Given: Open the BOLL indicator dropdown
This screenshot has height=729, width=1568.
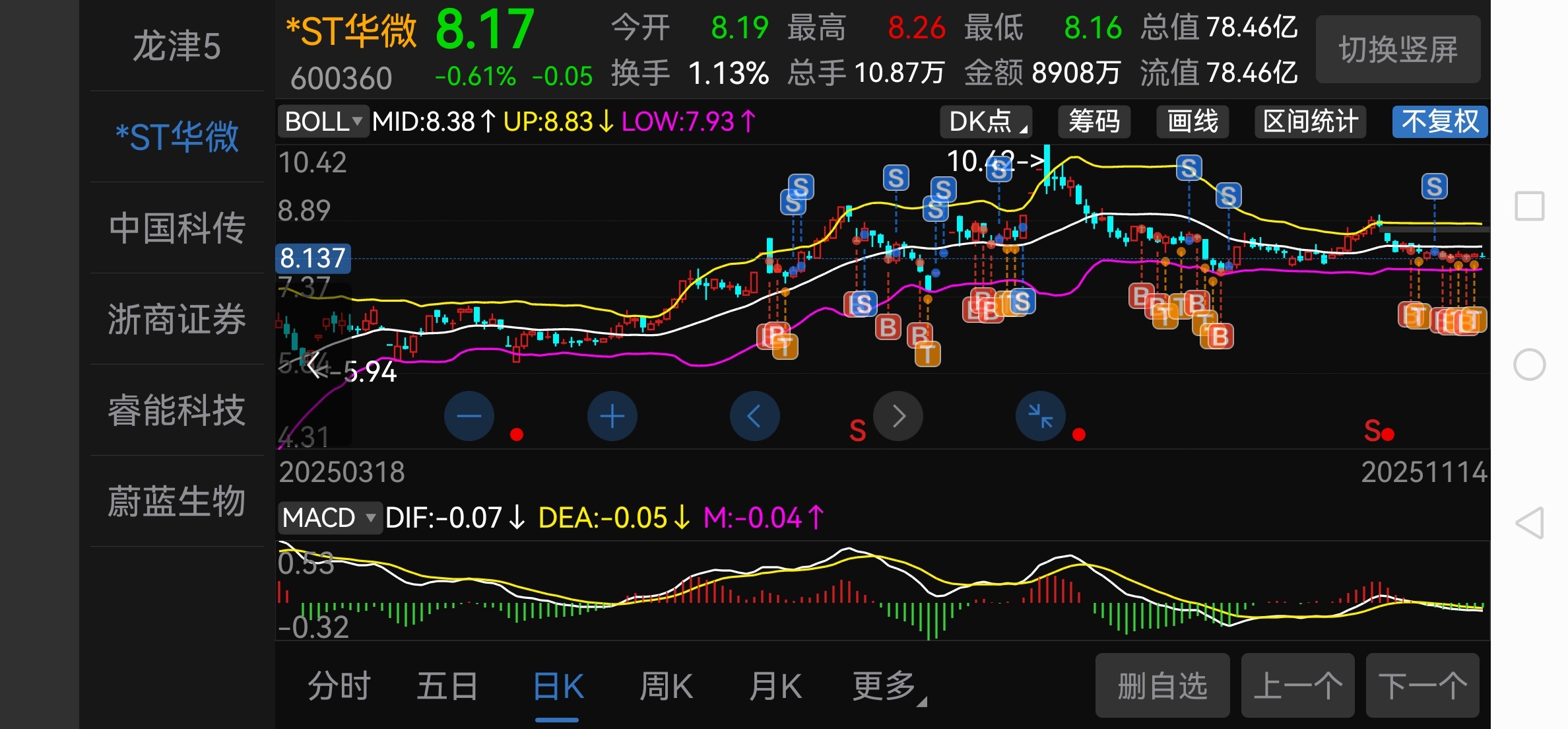Looking at the screenshot, I should tap(323, 121).
